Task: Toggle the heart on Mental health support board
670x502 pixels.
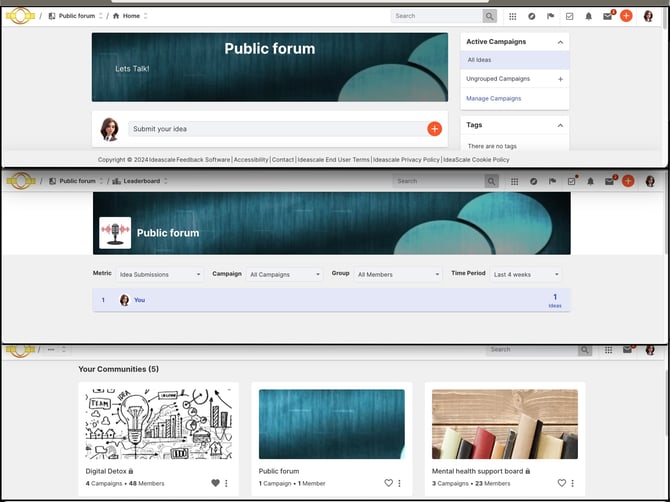Action: [x=561, y=483]
